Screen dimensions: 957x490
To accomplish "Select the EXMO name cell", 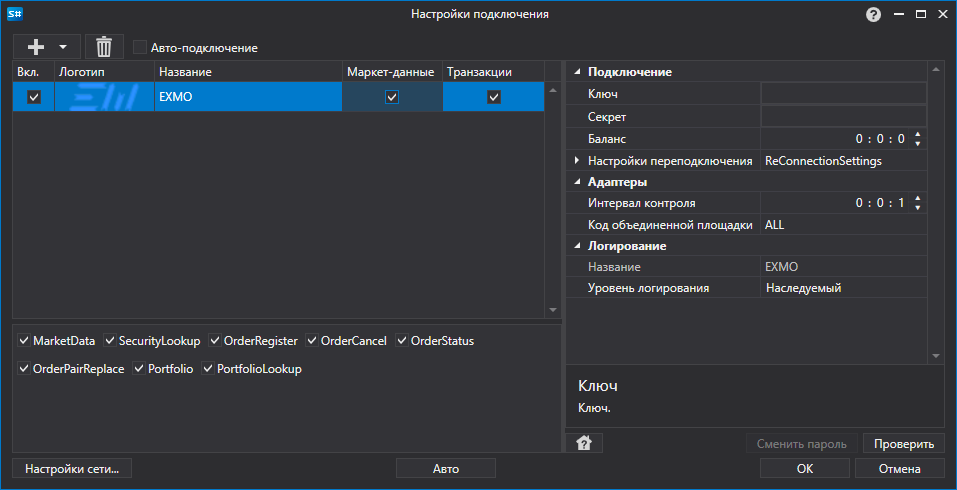I will (x=248, y=96).
